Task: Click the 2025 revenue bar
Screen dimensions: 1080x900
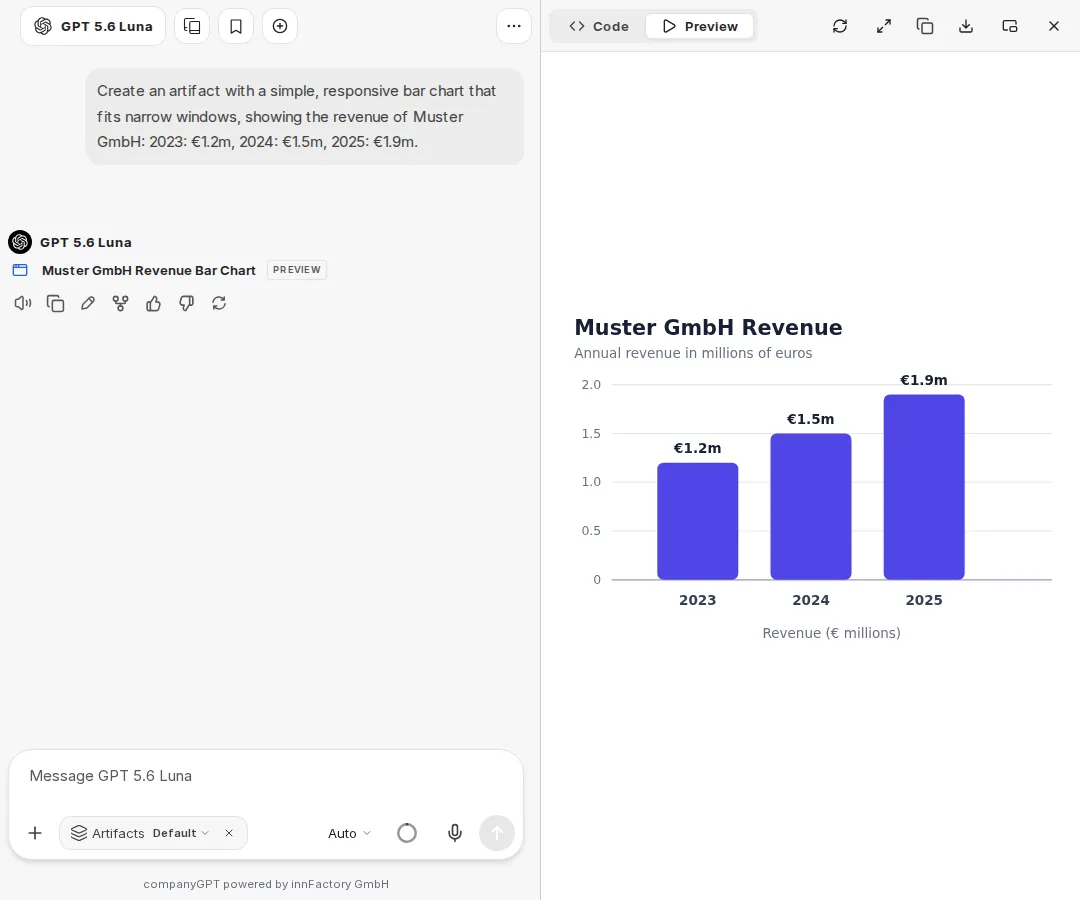Action: click(924, 487)
